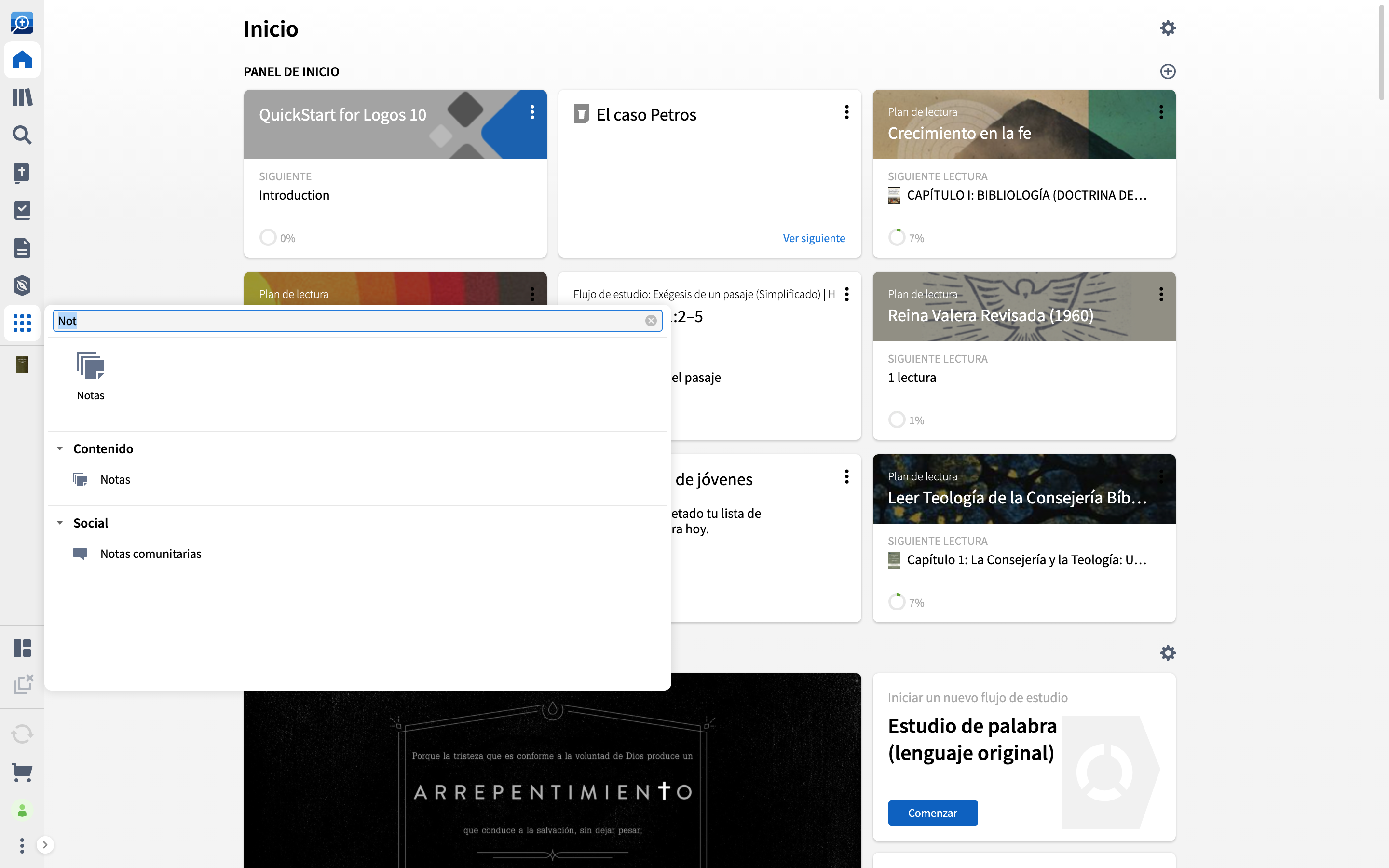This screenshot has width=1389, height=868.
Task: Open El caso Petros title
Action: (646, 115)
